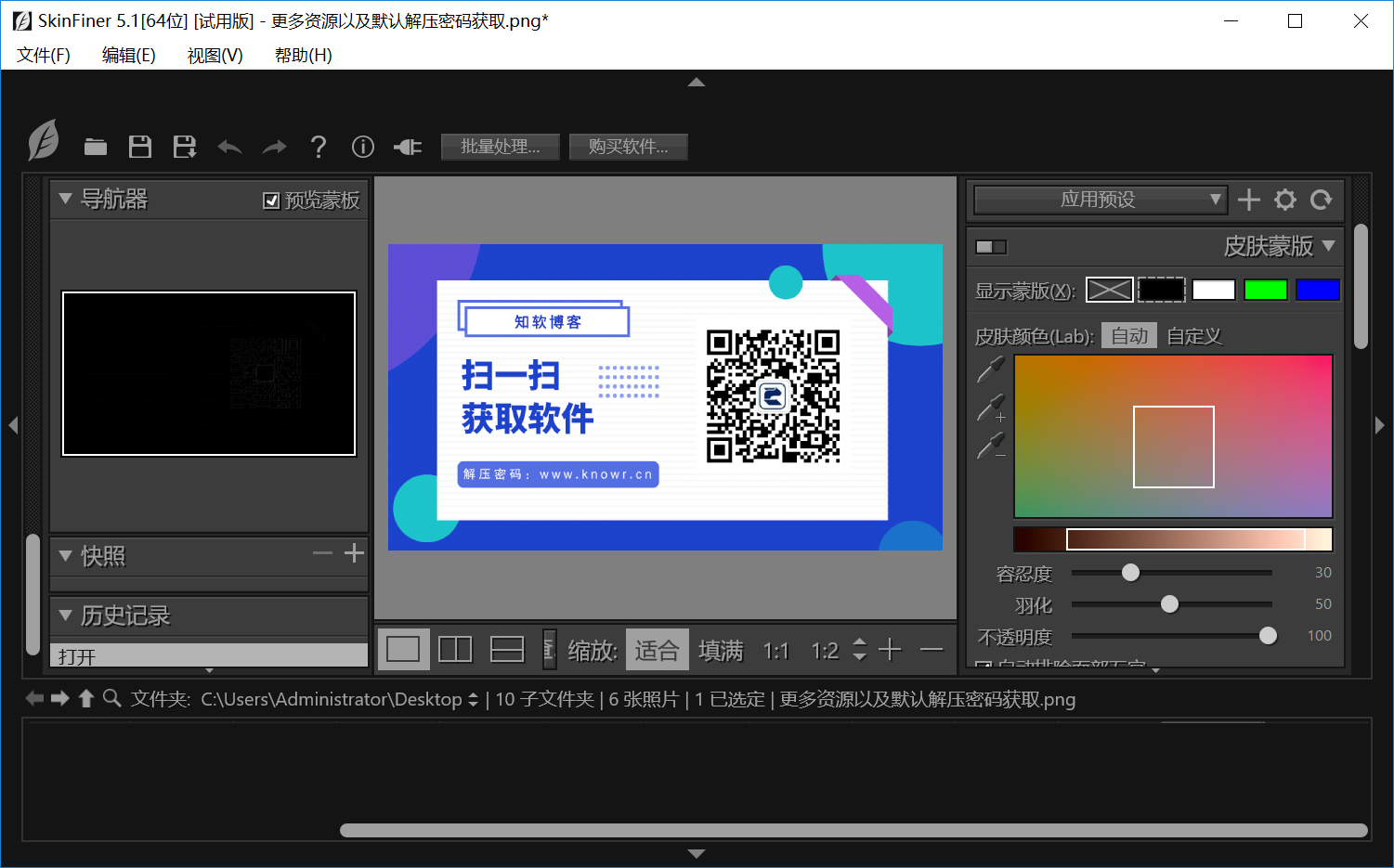This screenshot has height=868, width=1394.
Task: Click the plug-in connector icon
Action: pos(408,147)
